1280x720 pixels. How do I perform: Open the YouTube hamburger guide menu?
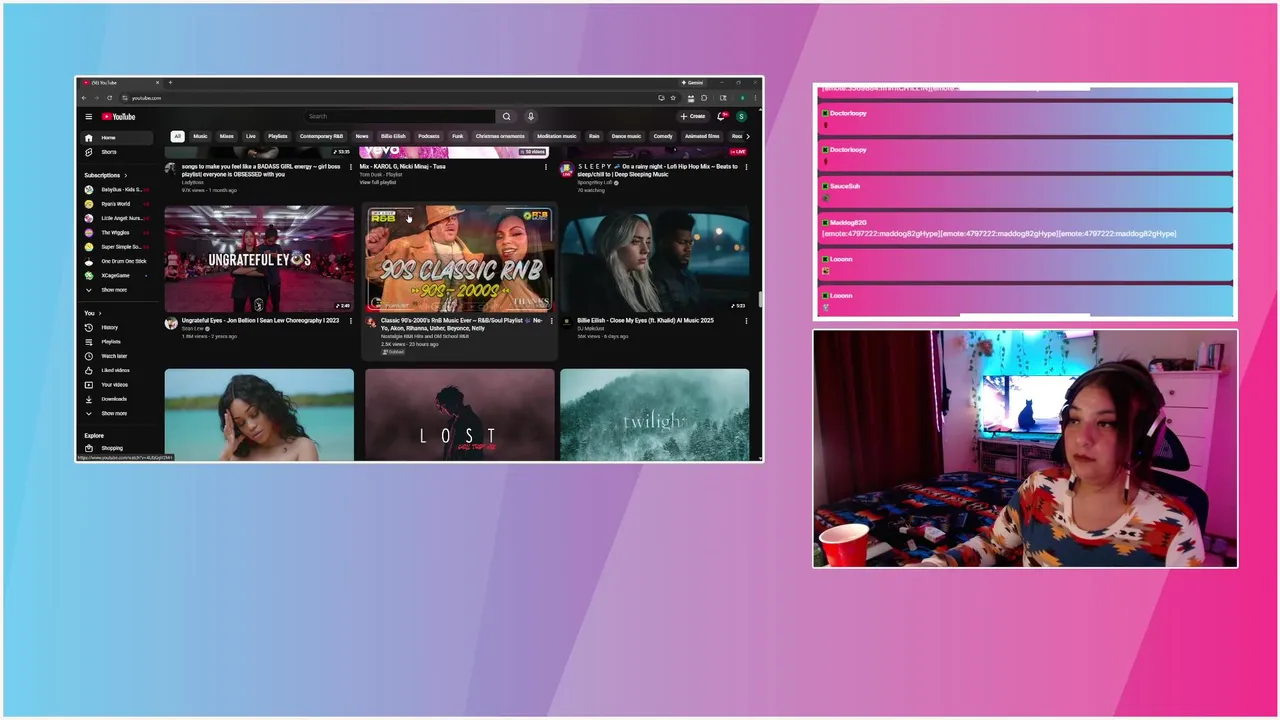(x=88, y=117)
